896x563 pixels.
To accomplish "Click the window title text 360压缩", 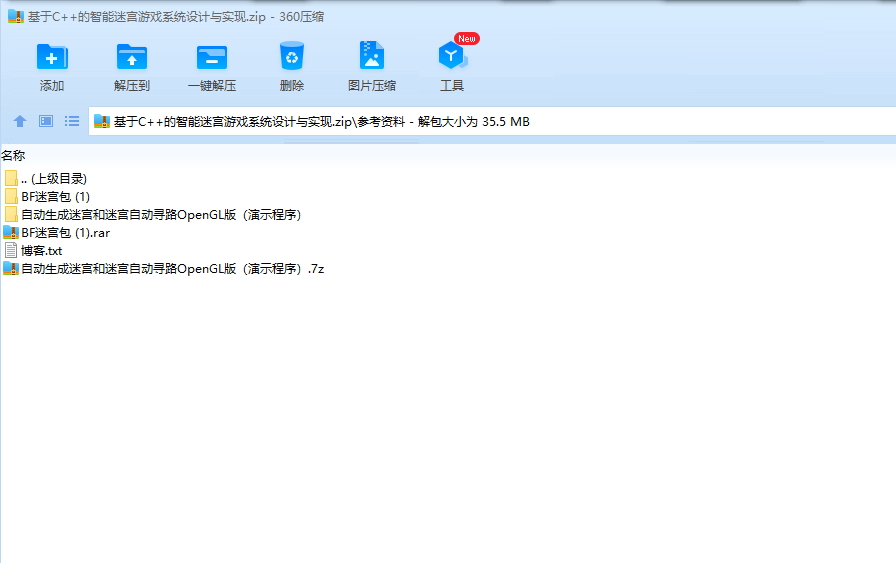I will coord(302,17).
